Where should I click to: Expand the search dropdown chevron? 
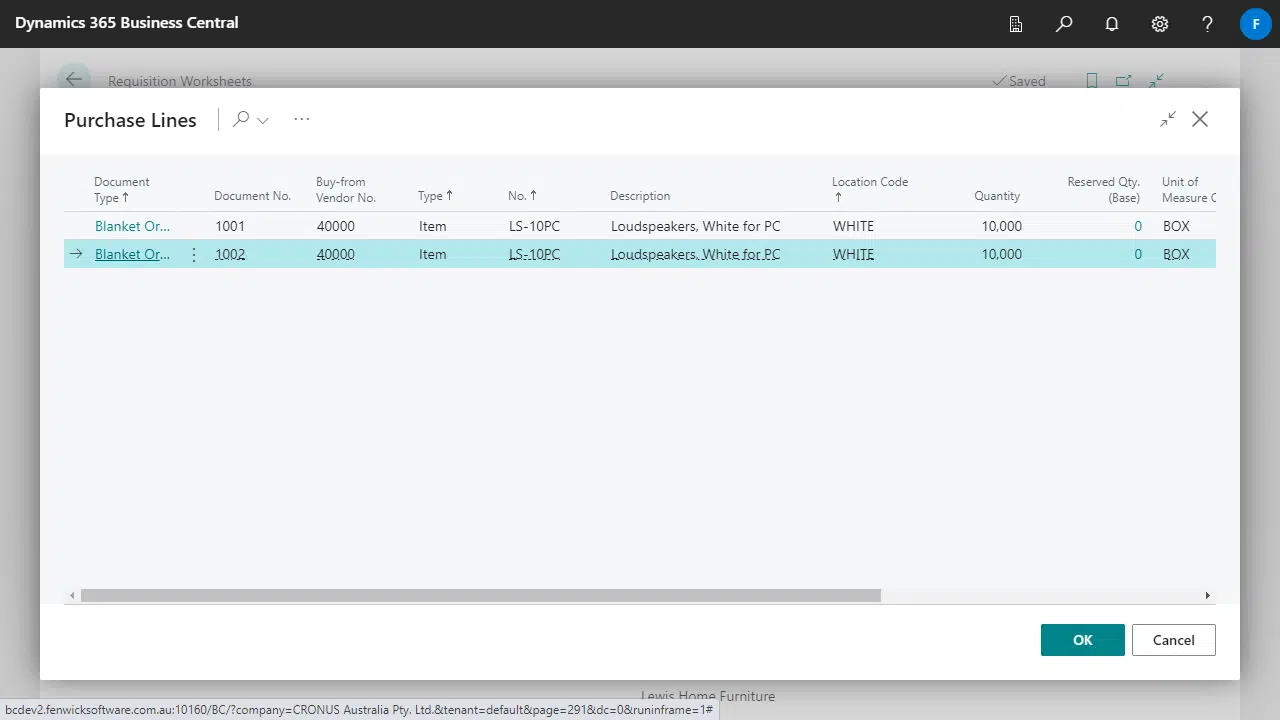pos(263,120)
